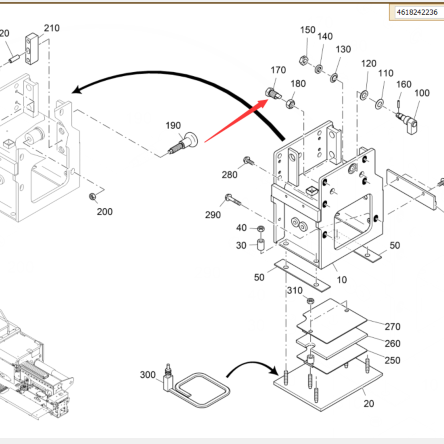Click callout label 200
This screenshot has height=444, width=444.
click(105, 212)
